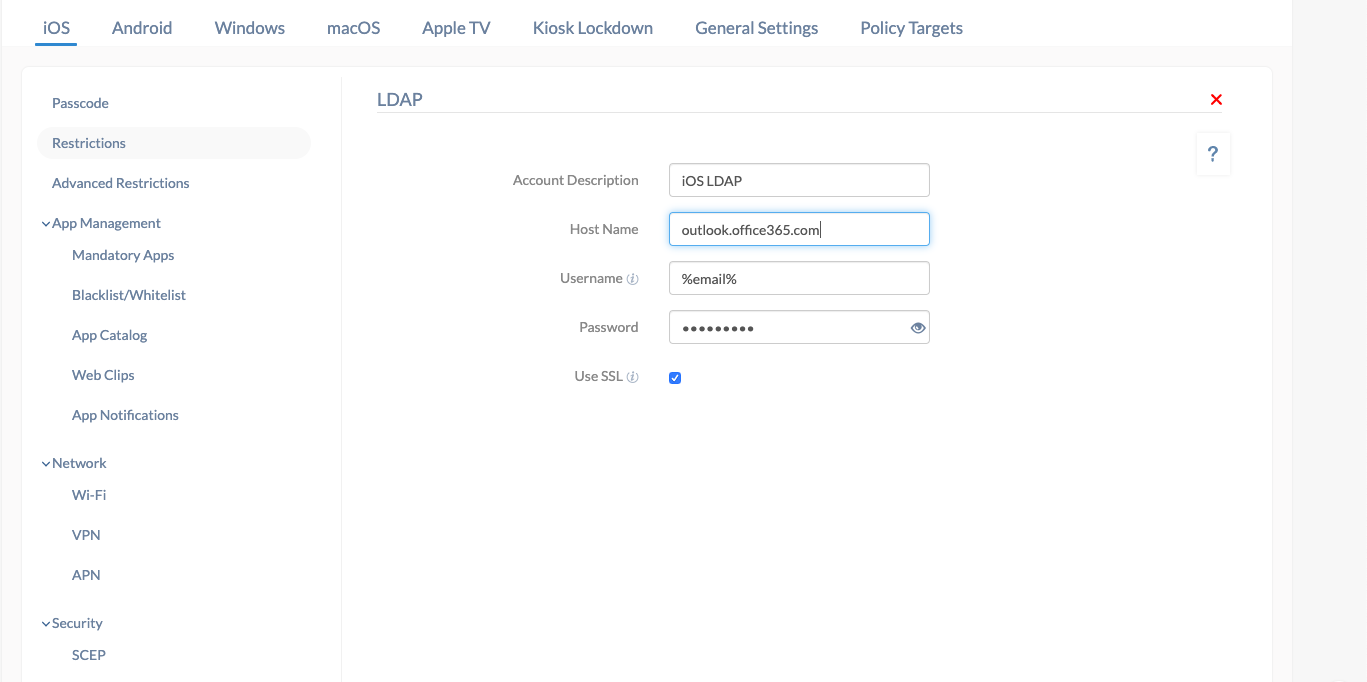Open VPN settings
This screenshot has height=682, width=1367.
coord(86,535)
